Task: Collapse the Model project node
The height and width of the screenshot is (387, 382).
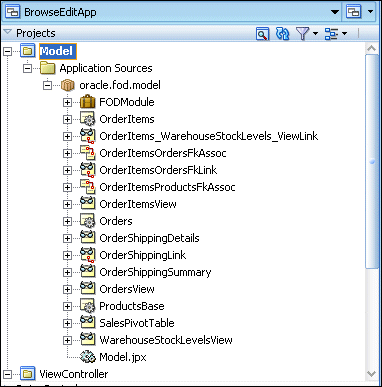Action: [7, 51]
